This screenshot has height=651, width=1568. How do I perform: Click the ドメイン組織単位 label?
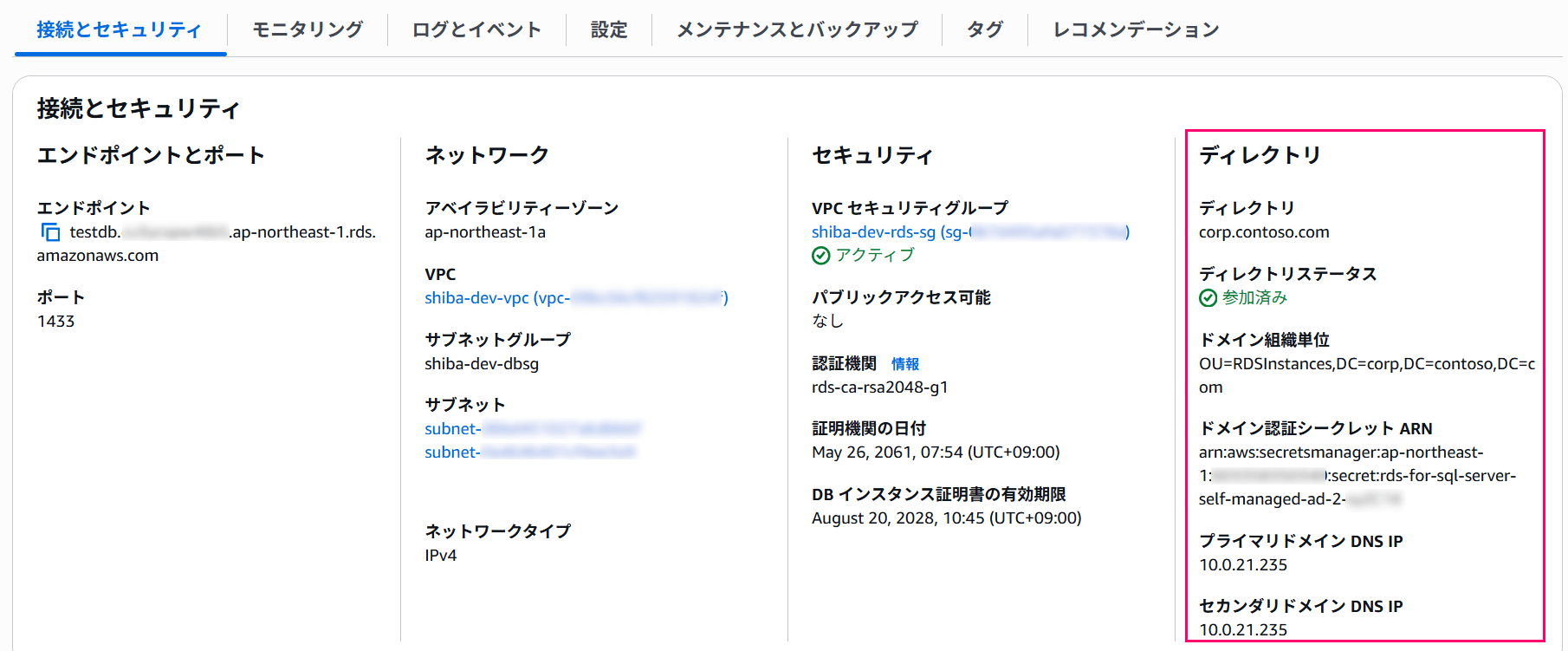pos(1264,341)
